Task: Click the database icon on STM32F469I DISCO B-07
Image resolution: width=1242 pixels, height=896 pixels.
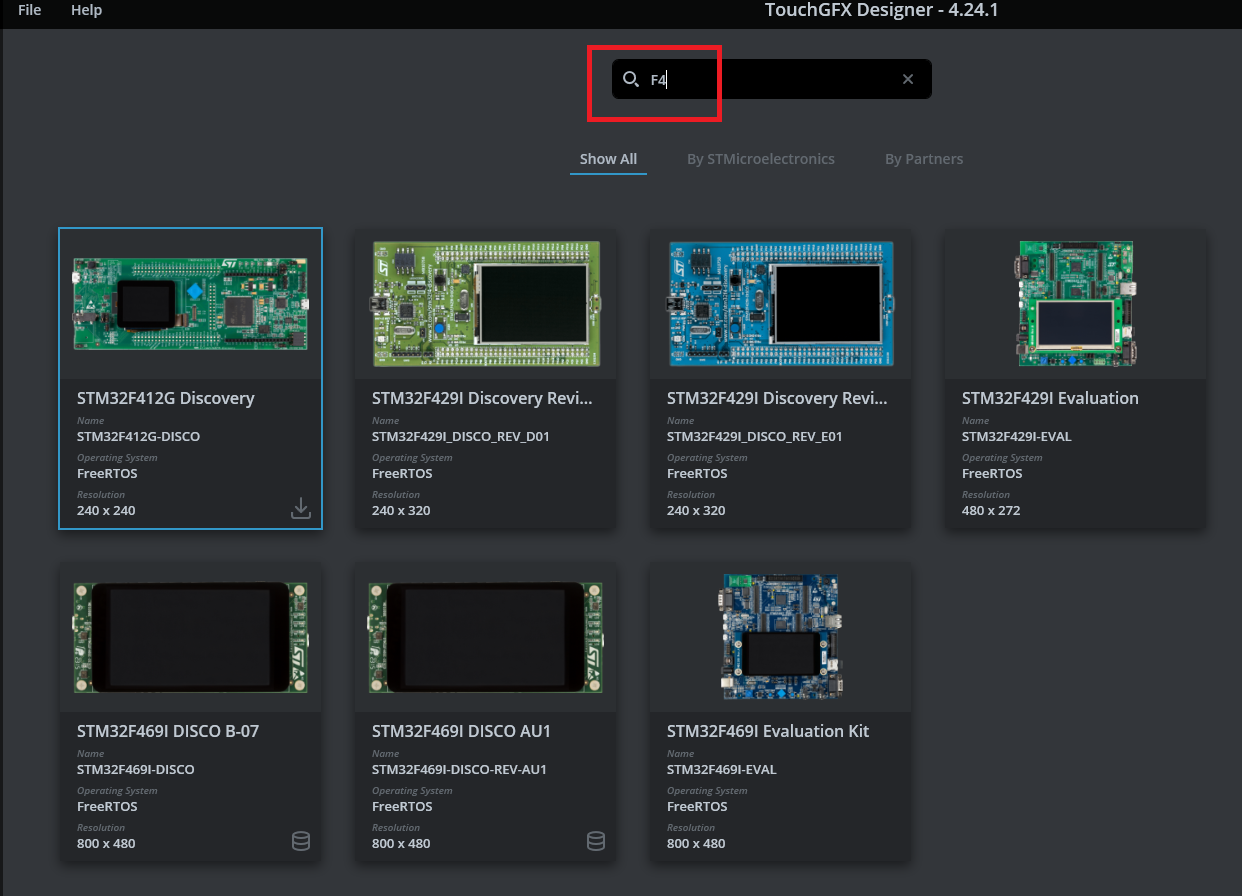Action: pos(301,841)
